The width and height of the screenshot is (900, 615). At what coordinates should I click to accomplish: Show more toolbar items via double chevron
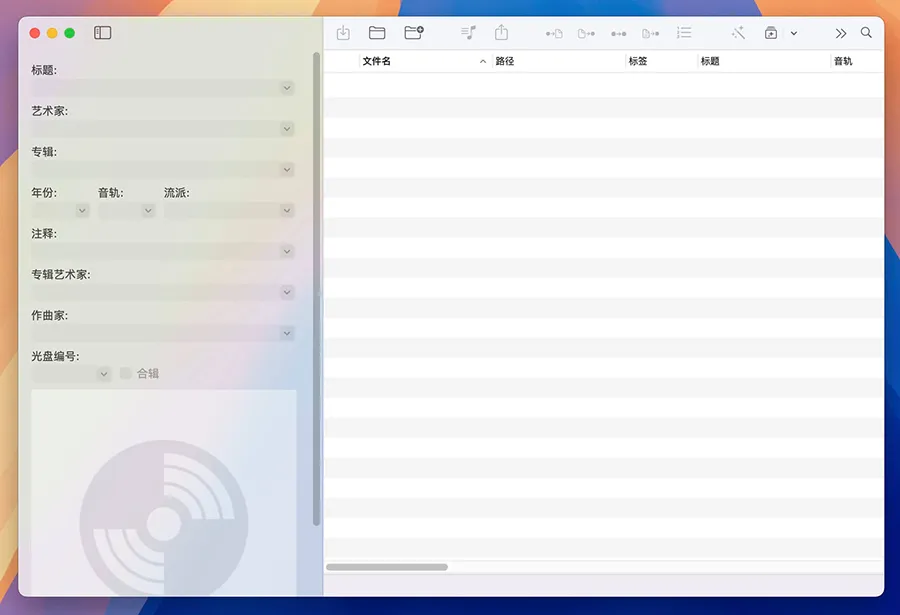(841, 33)
